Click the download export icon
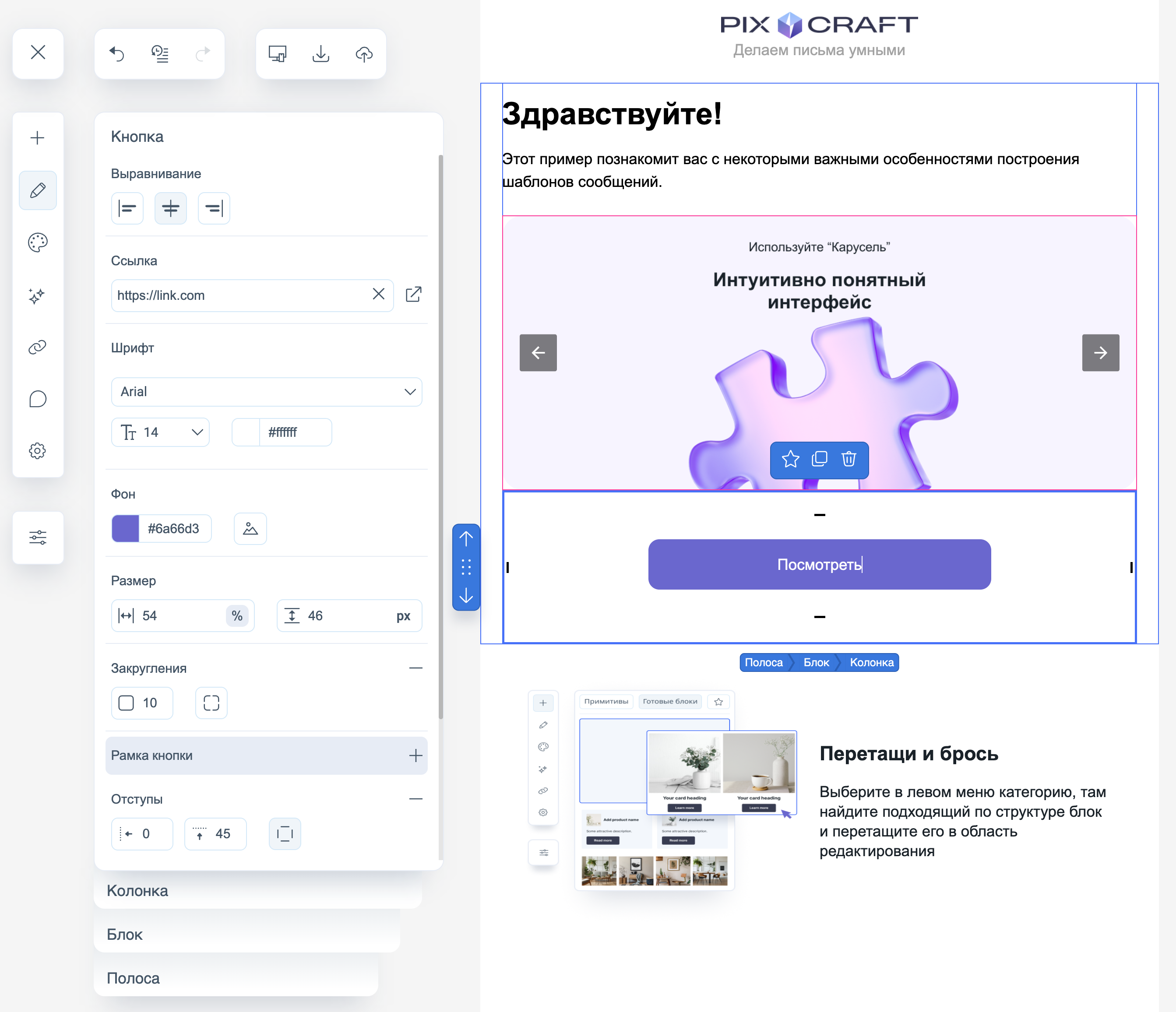This screenshot has width=1176, height=1012. 320,54
